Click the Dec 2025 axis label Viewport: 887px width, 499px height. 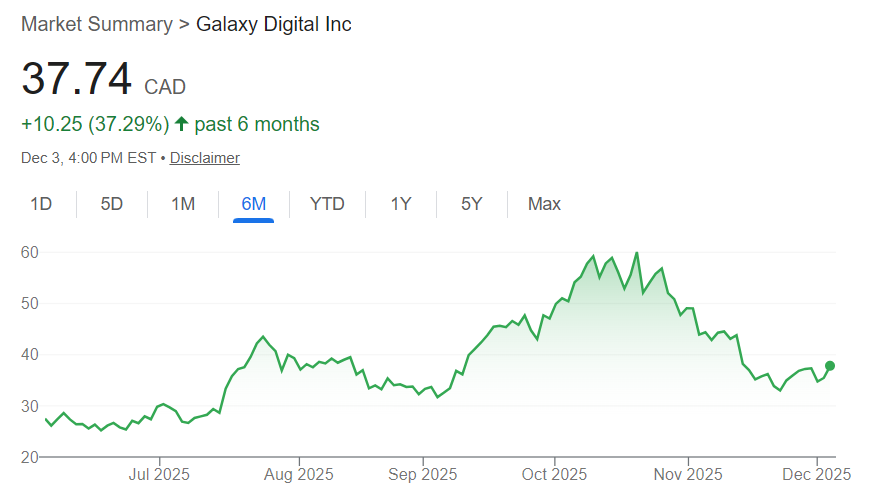coord(817,472)
